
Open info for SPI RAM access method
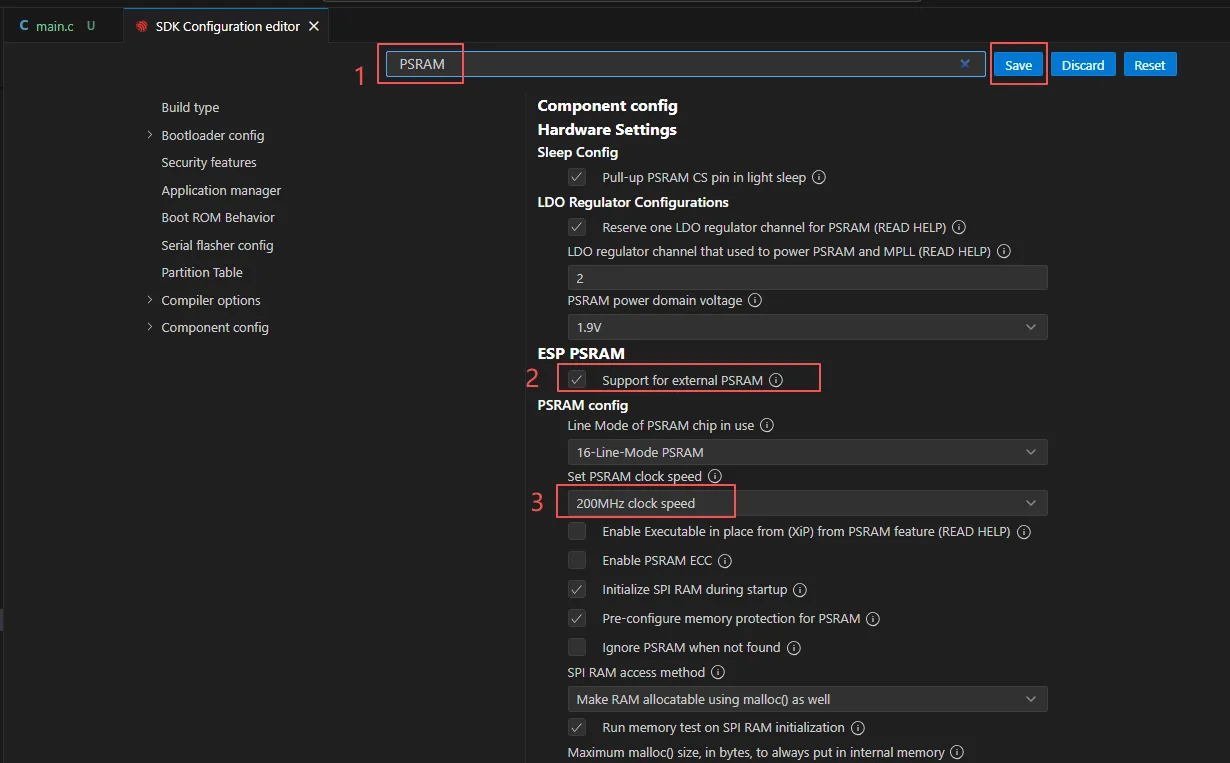pos(717,673)
